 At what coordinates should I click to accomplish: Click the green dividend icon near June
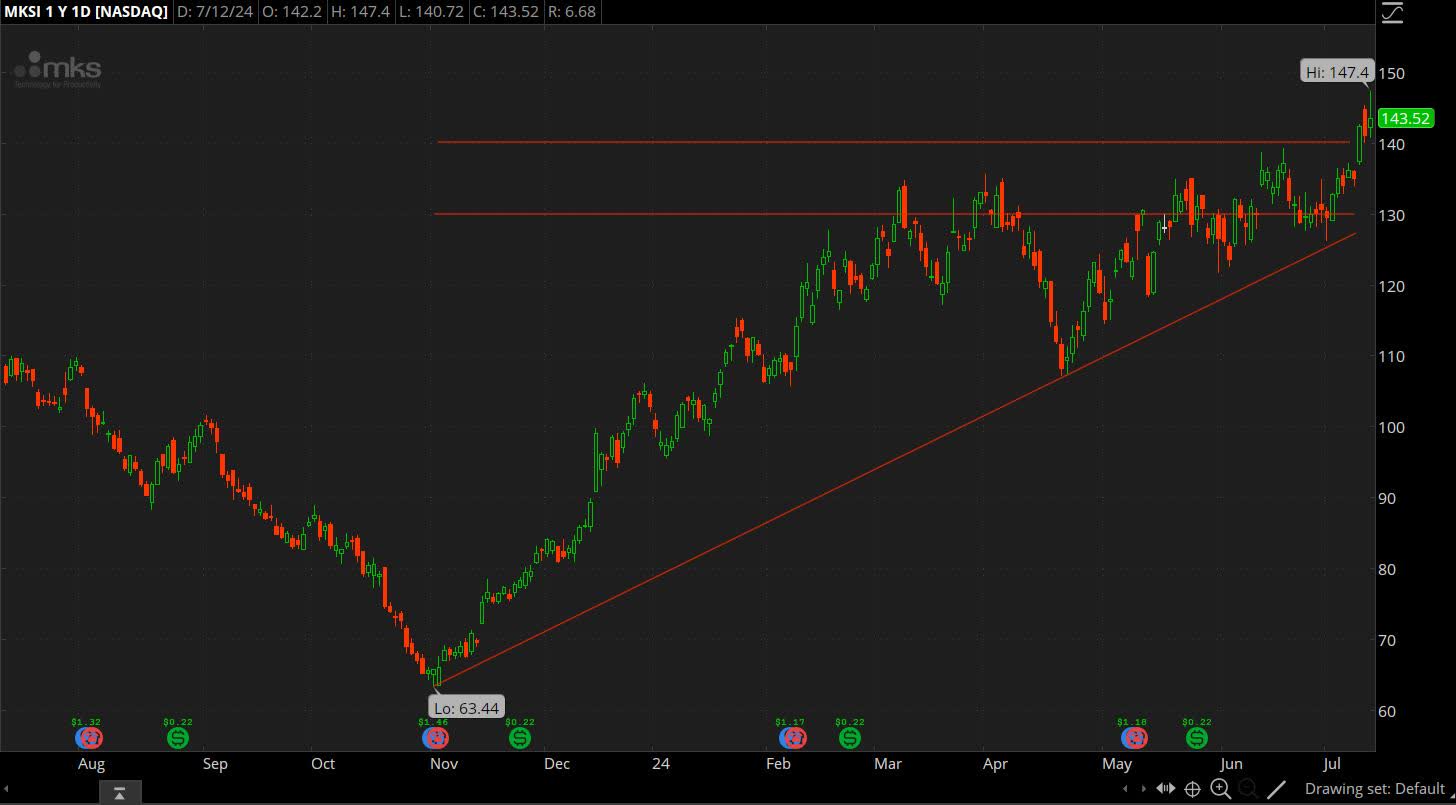coord(1197,738)
